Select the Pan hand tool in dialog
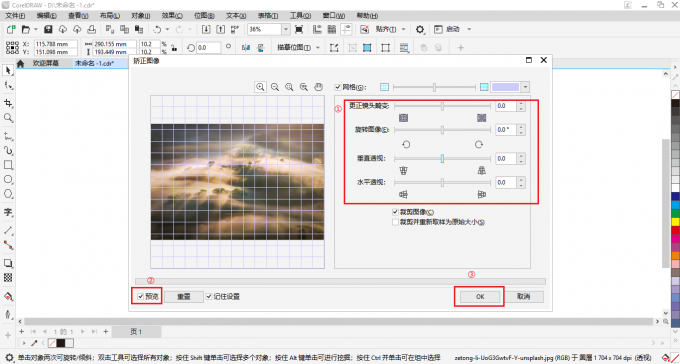The image size is (680, 364). pos(318,87)
